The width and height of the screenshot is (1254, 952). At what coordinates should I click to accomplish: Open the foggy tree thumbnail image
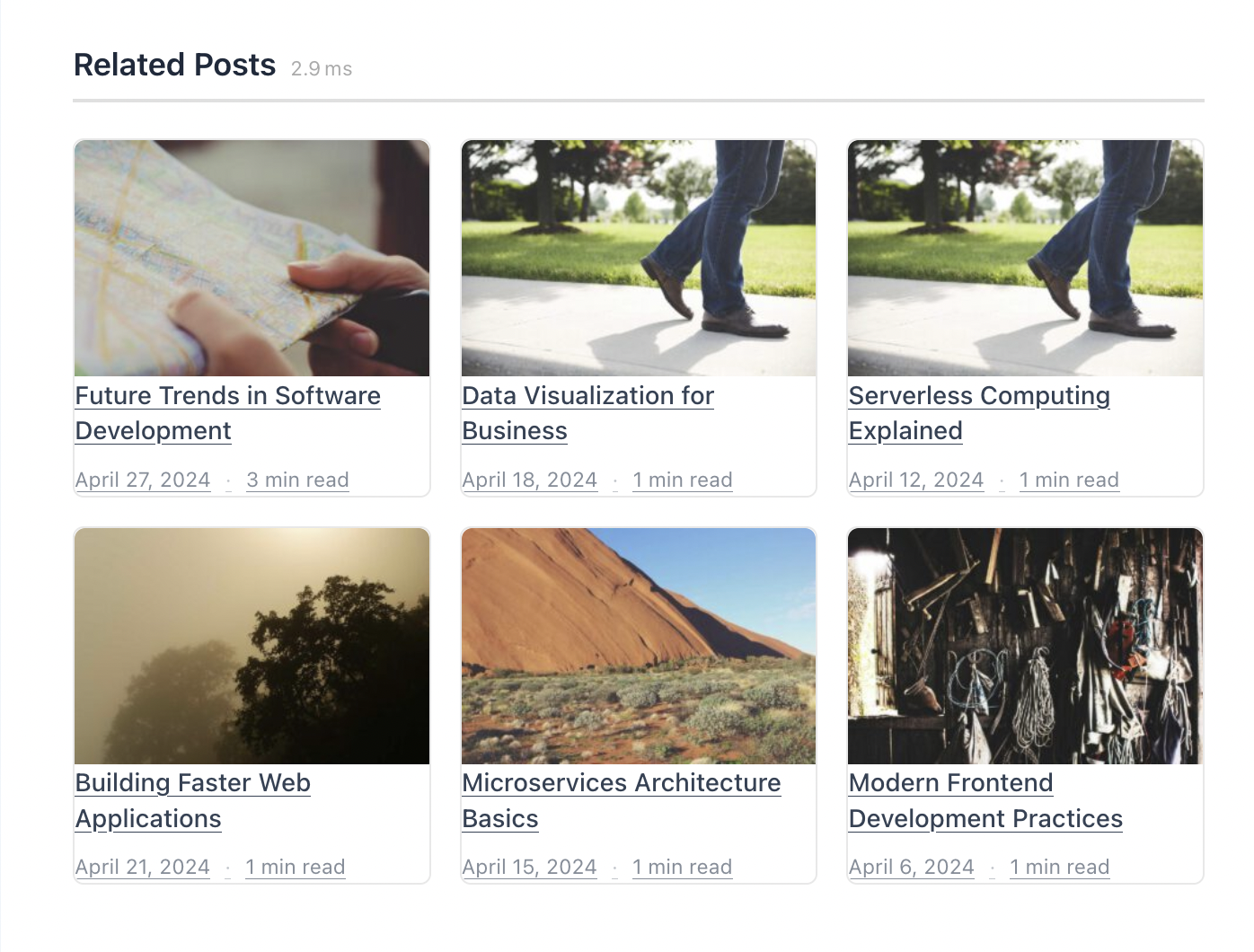point(252,646)
